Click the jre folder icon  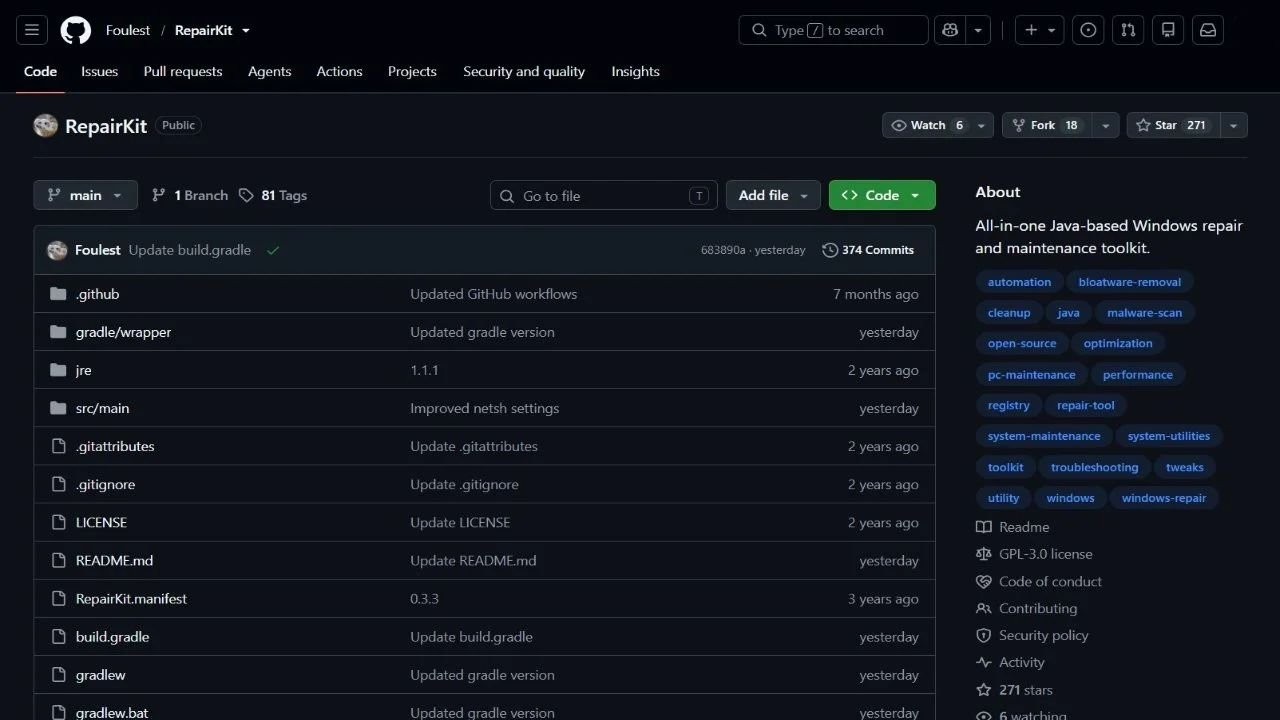[58, 370]
